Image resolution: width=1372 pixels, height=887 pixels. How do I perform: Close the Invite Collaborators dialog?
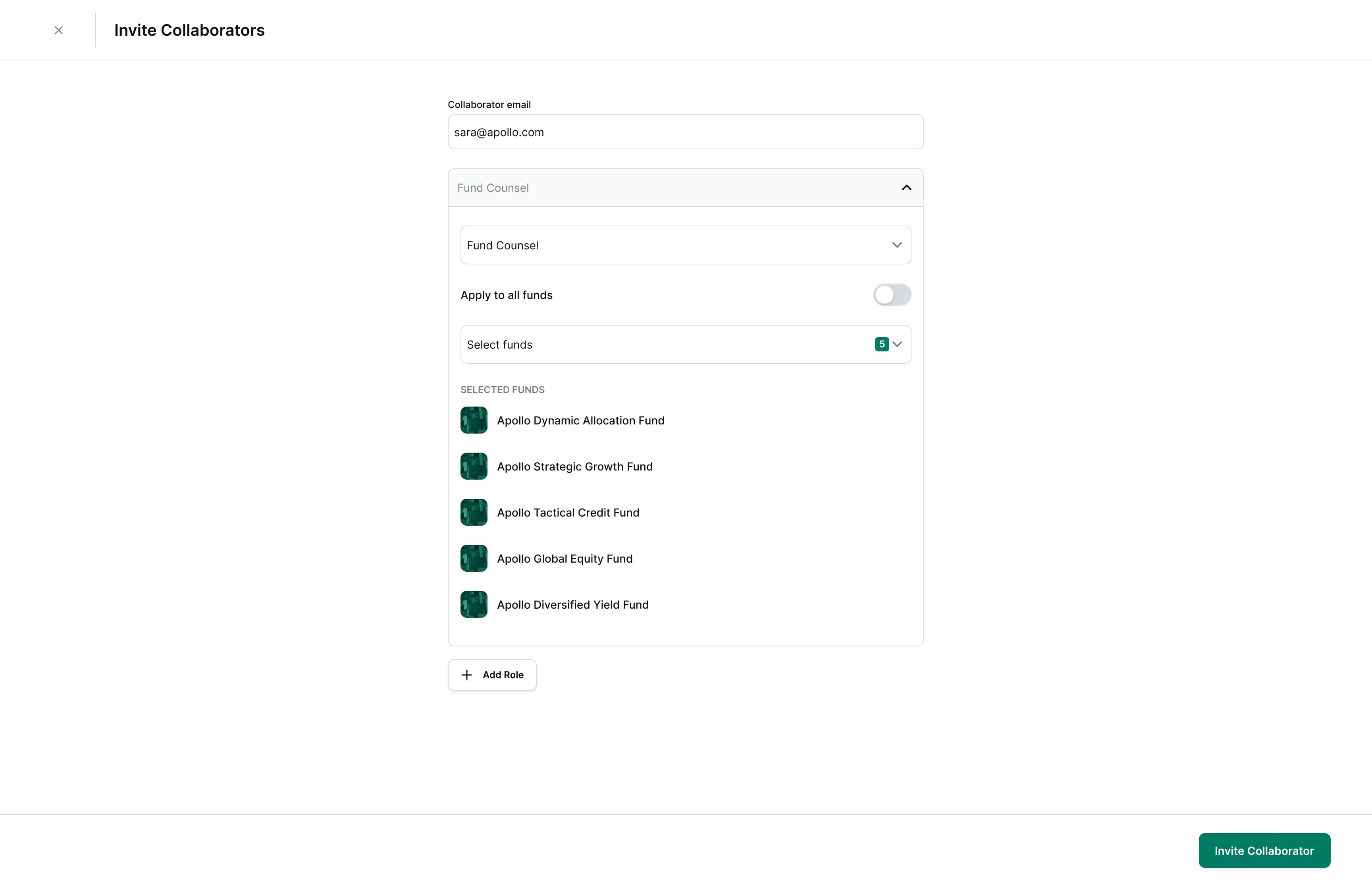(x=59, y=30)
